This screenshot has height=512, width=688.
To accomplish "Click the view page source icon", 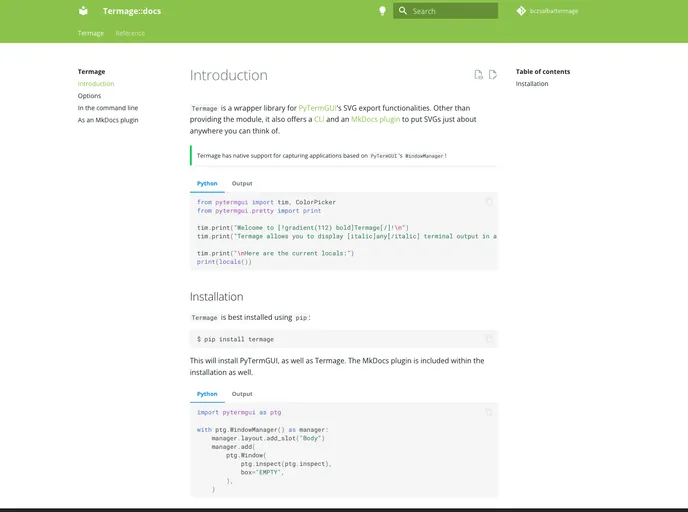I will tap(478, 75).
